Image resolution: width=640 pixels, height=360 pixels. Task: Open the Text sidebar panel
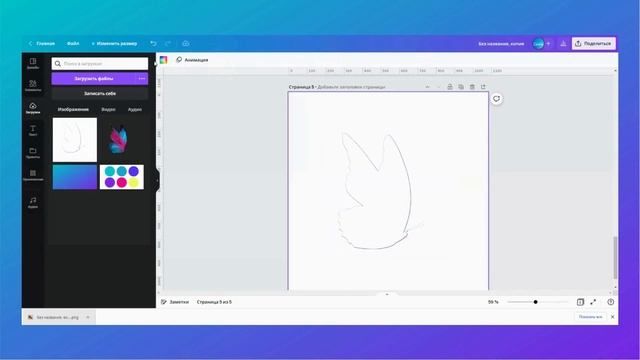33,131
